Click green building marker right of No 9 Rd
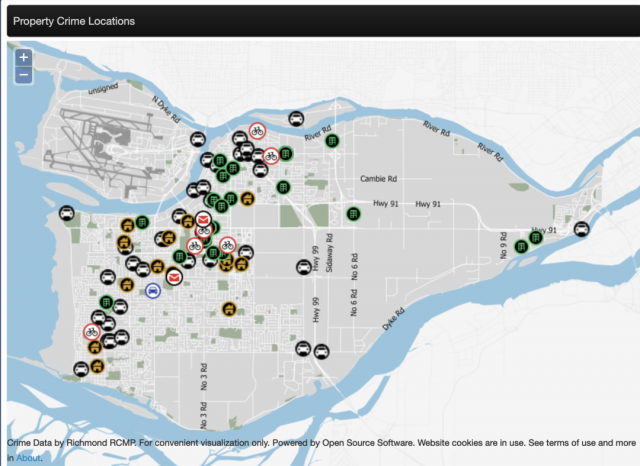 point(520,246)
